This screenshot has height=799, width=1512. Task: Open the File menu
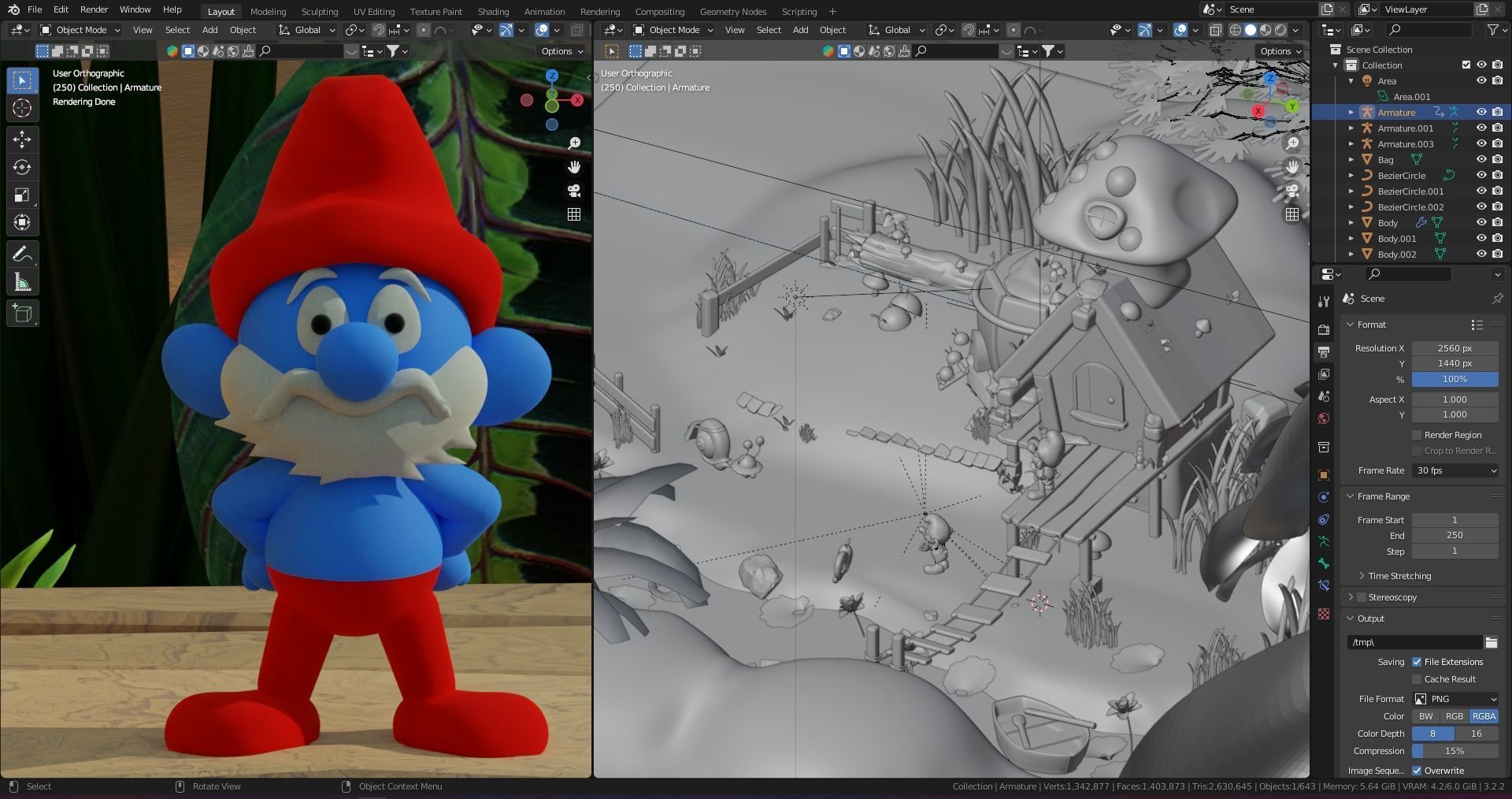tap(35, 9)
